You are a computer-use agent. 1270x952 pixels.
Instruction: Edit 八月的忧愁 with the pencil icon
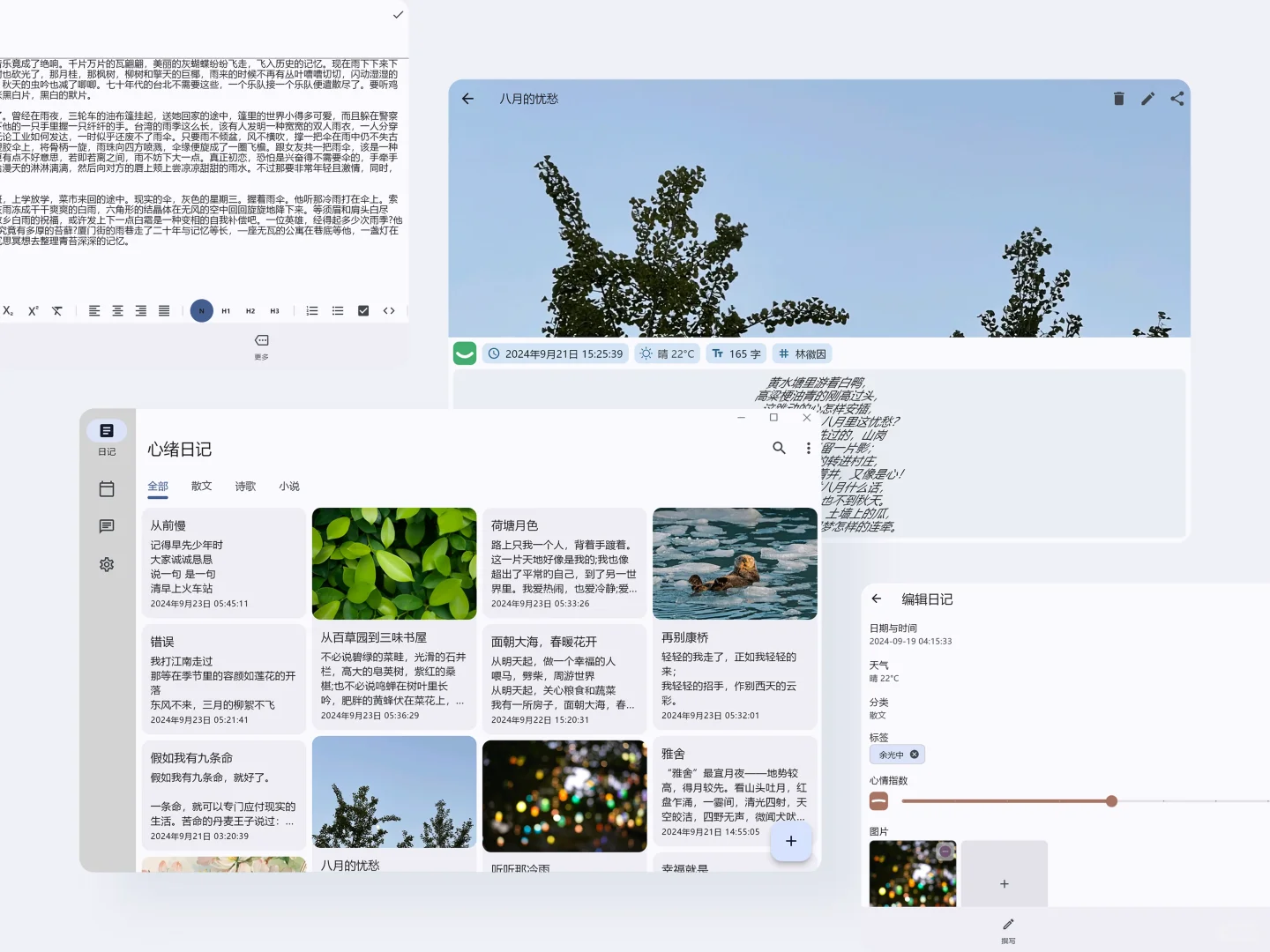pos(1147,99)
